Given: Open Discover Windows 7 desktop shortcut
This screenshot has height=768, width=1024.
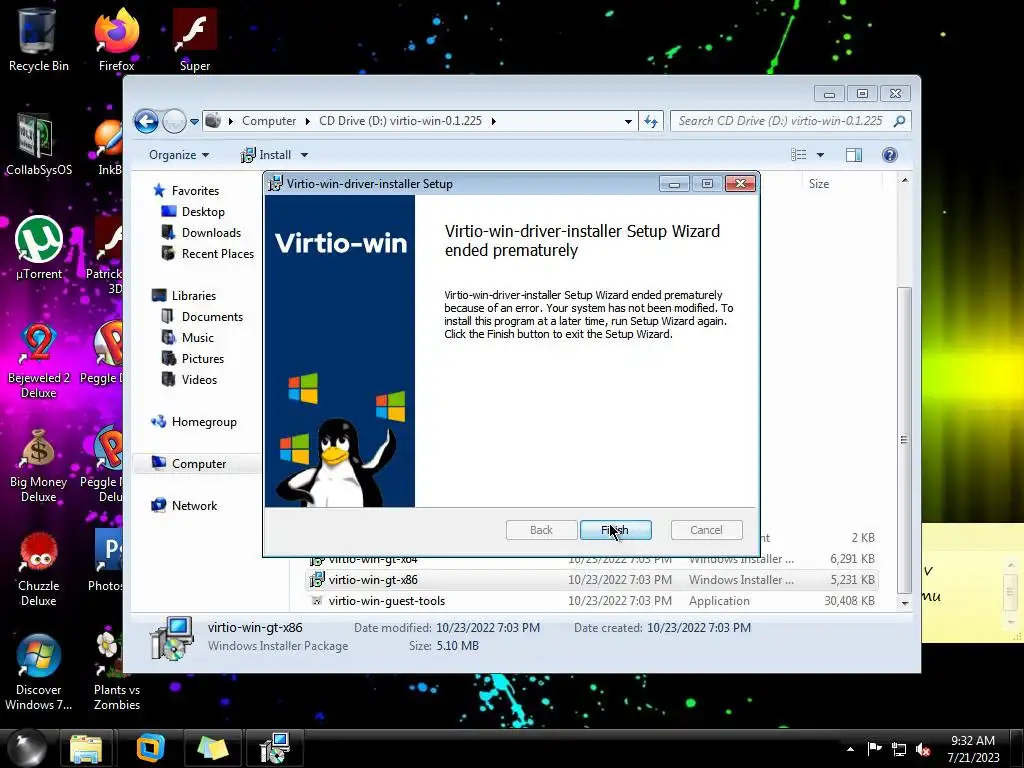Looking at the screenshot, I should (x=39, y=672).
